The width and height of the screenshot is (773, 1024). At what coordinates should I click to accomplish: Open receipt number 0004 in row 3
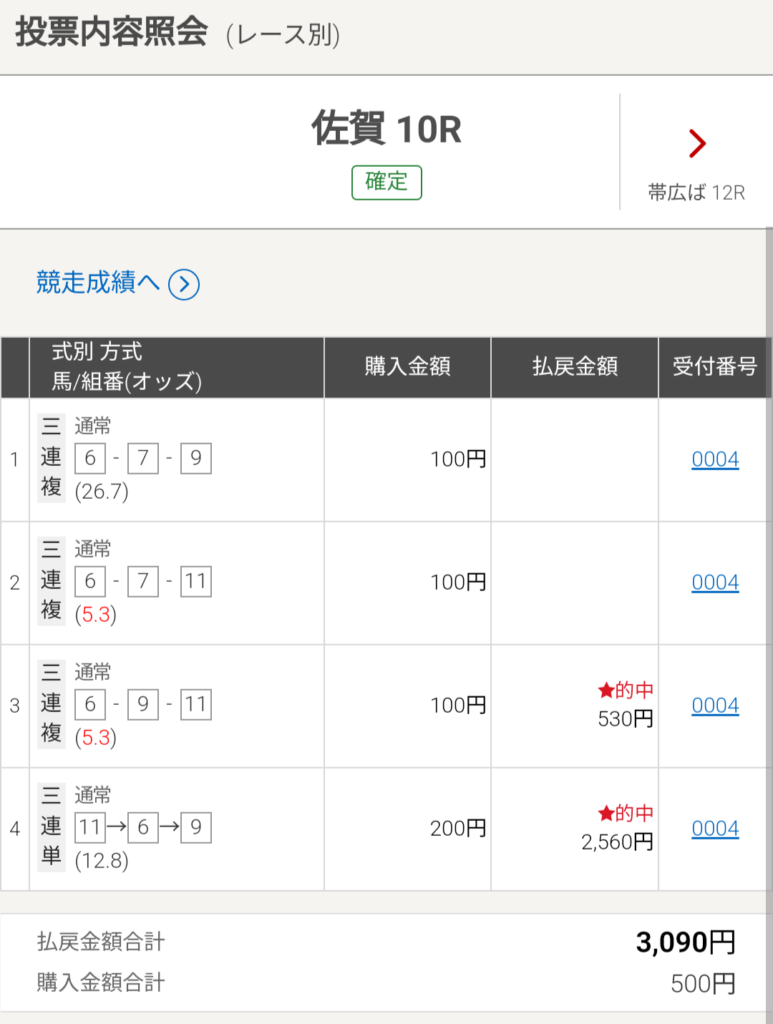[715, 705]
